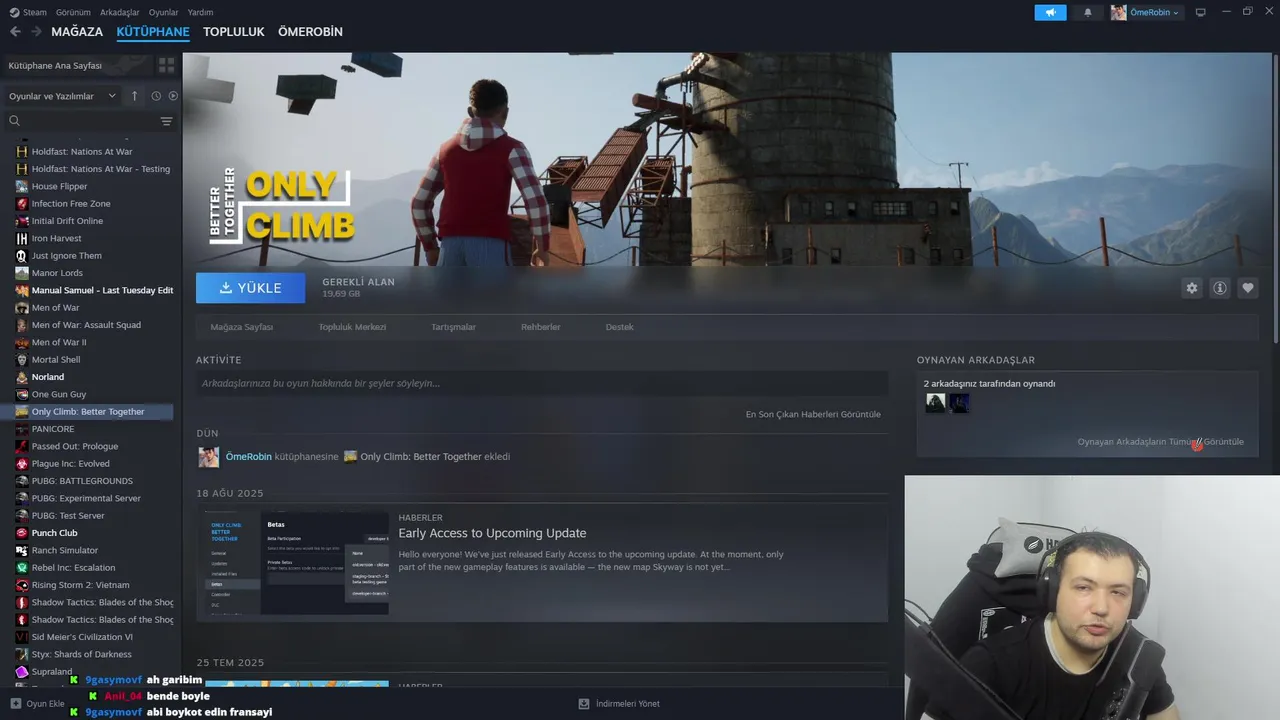Click first friend avatar in Oynayan Arkadaşlar
The height and width of the screenshot is (720, 1280).
[x=935, y=403]
